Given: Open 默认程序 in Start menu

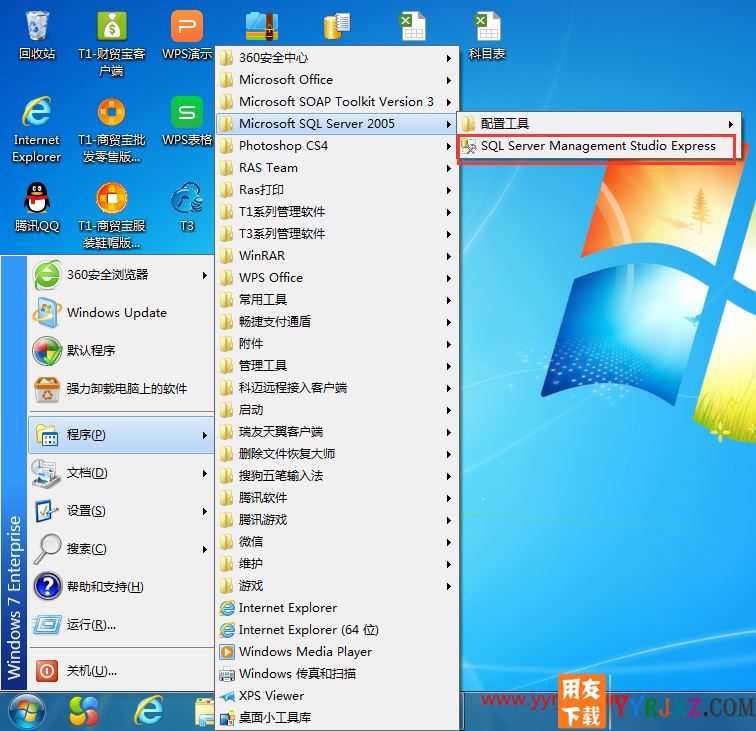Looking at the screenshot, I should [122, 351].
